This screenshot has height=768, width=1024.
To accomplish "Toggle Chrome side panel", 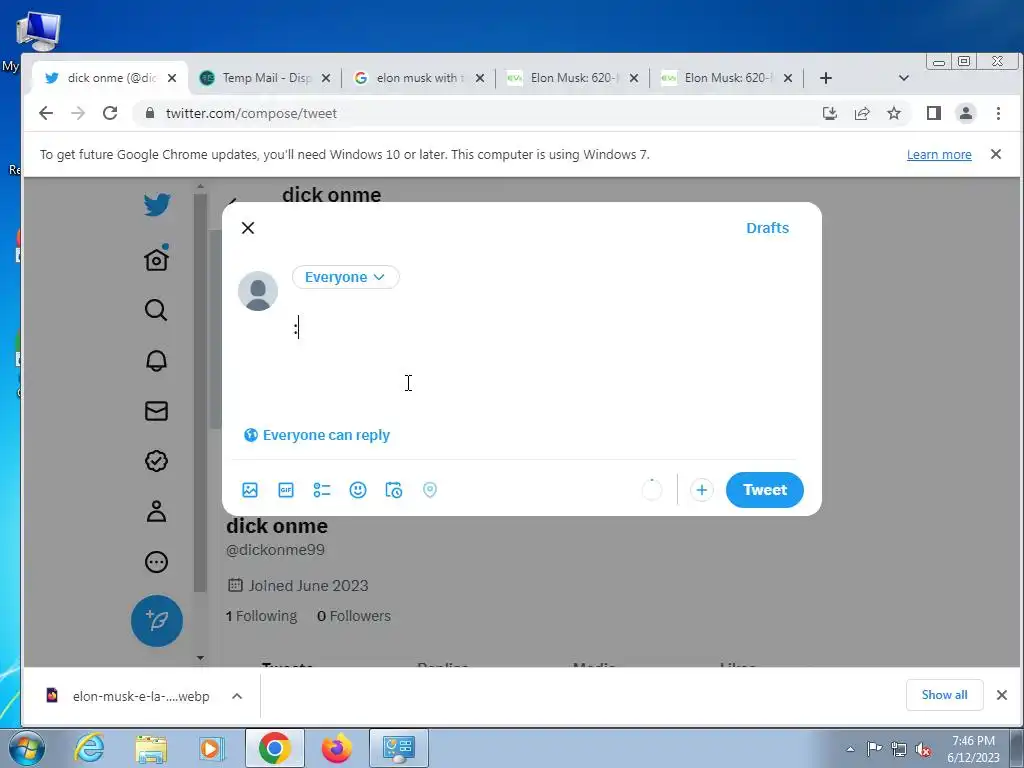I will (x=934, y=113).
